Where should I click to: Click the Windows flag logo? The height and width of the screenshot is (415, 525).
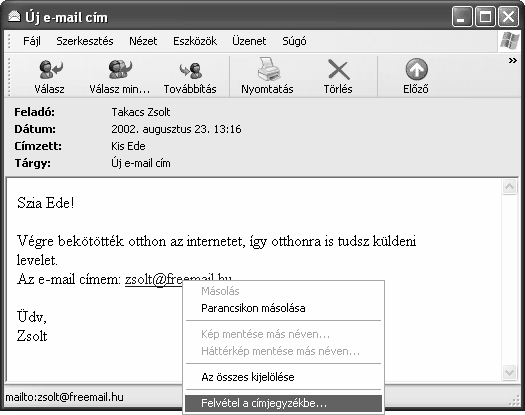tap(509, 41)
